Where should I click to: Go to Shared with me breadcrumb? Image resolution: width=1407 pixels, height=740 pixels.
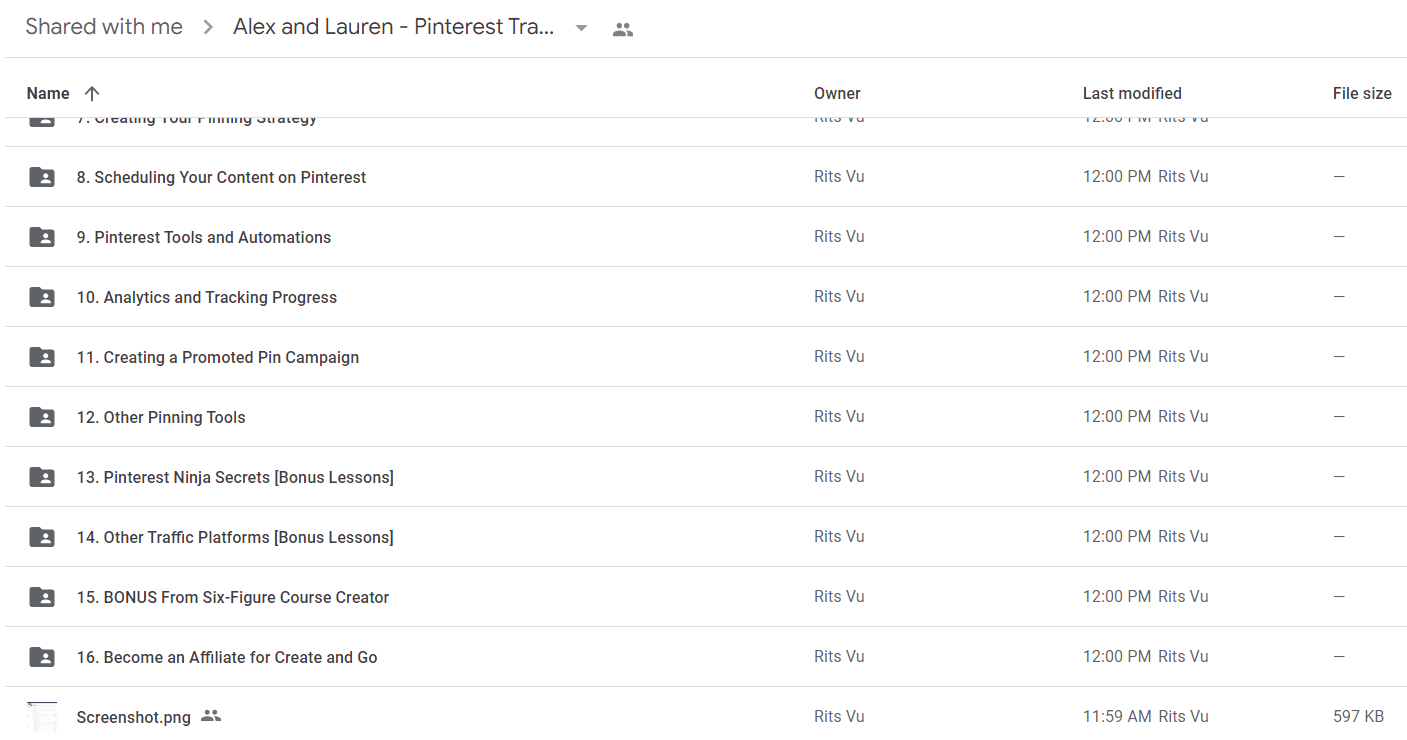104,27
